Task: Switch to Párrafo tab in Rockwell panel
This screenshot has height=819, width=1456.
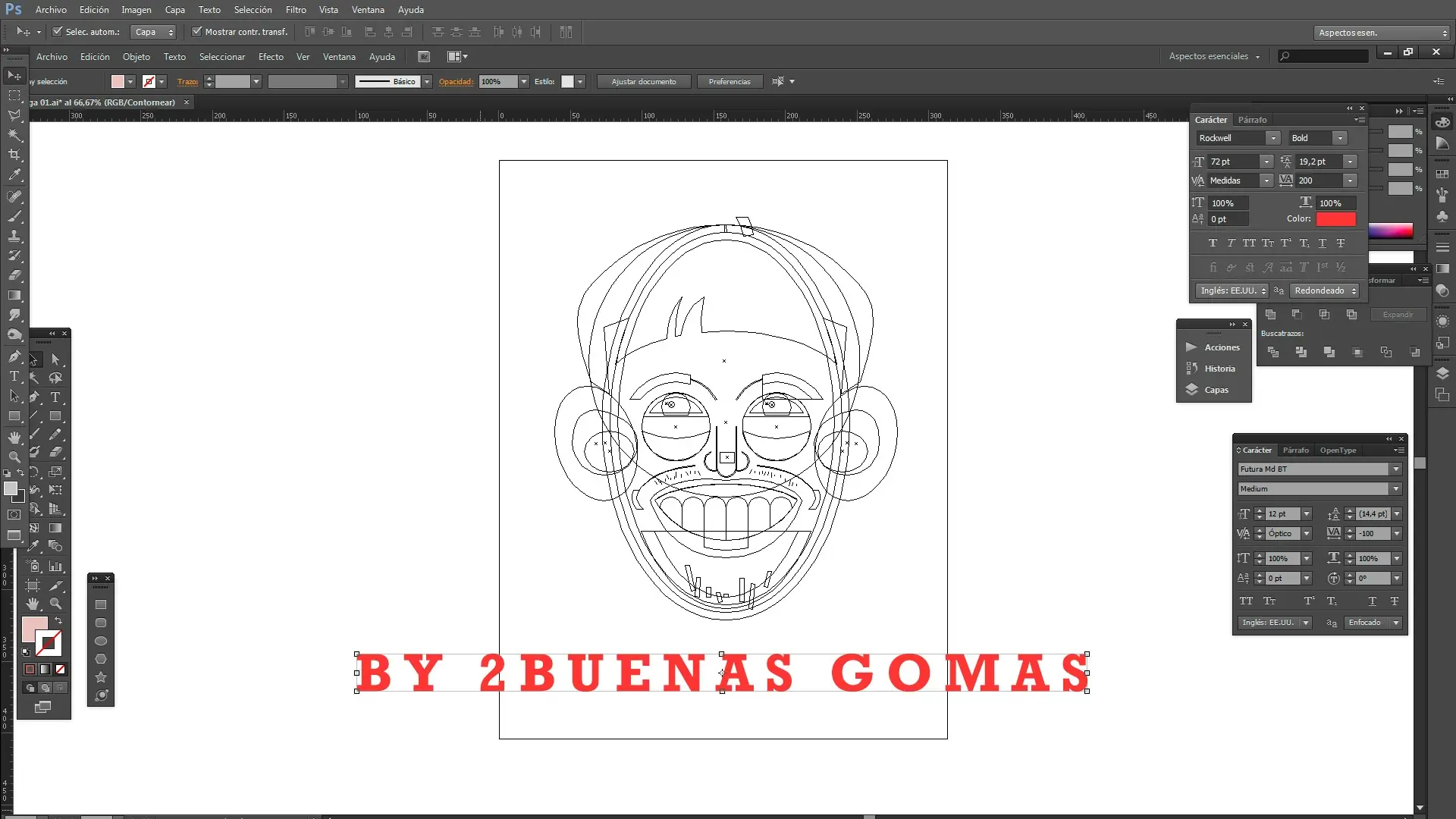Action: coord(1252,120)
